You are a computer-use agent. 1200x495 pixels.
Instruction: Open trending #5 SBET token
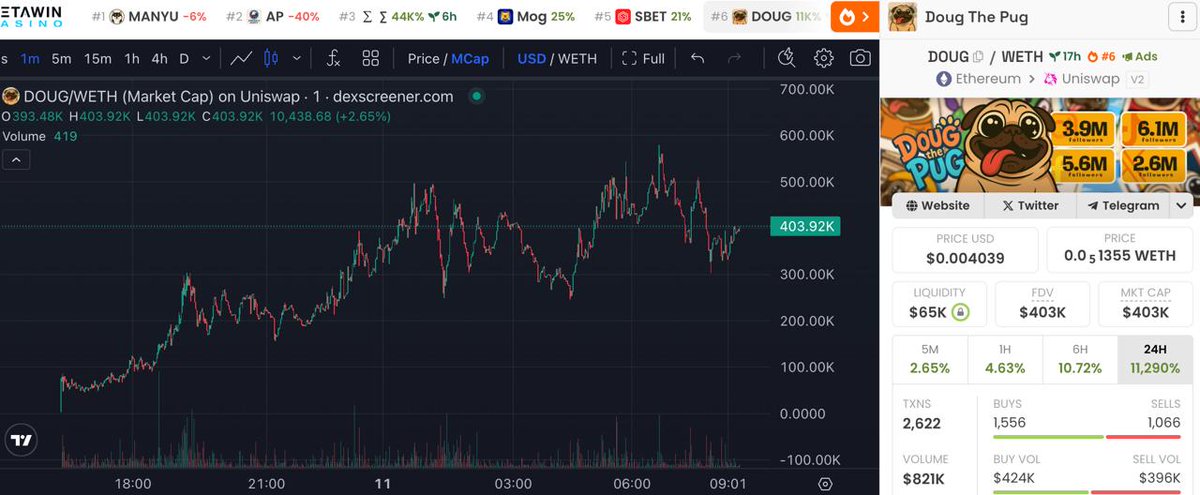(643, 17)
